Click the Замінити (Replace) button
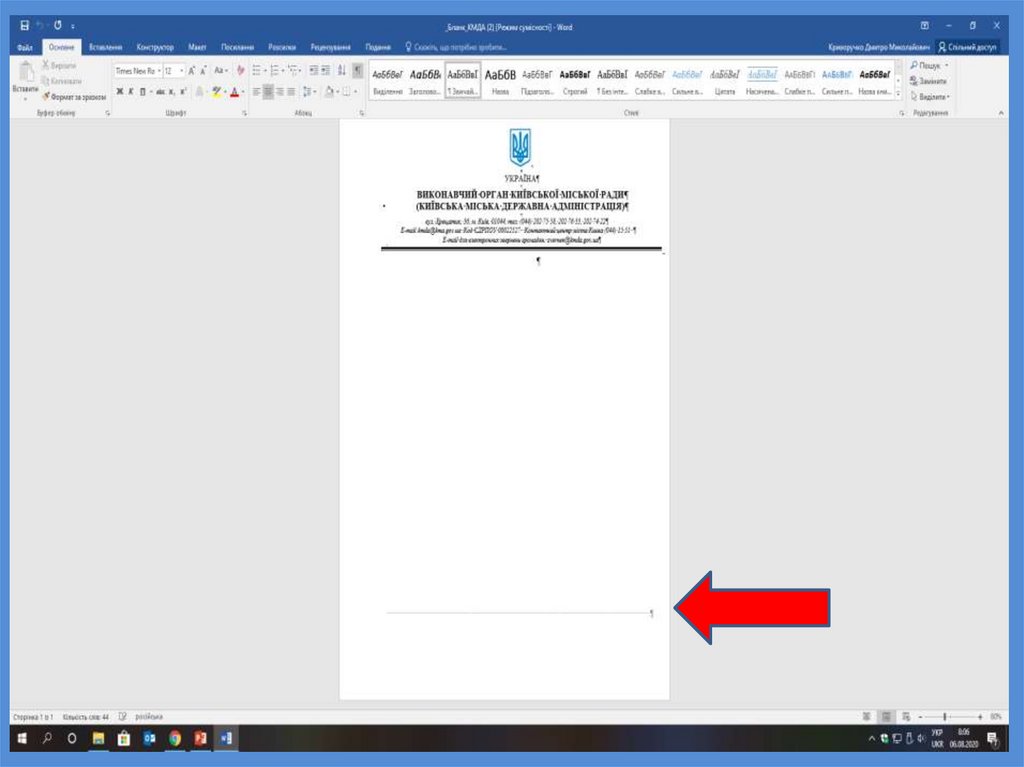Viewport: 1024px width, 767px height. coord(932,81)
